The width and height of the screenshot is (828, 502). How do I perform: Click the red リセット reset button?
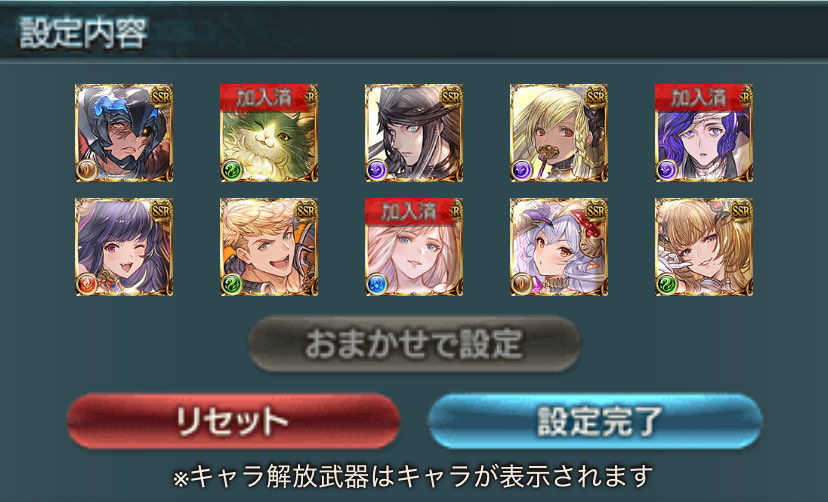[233, 421]
